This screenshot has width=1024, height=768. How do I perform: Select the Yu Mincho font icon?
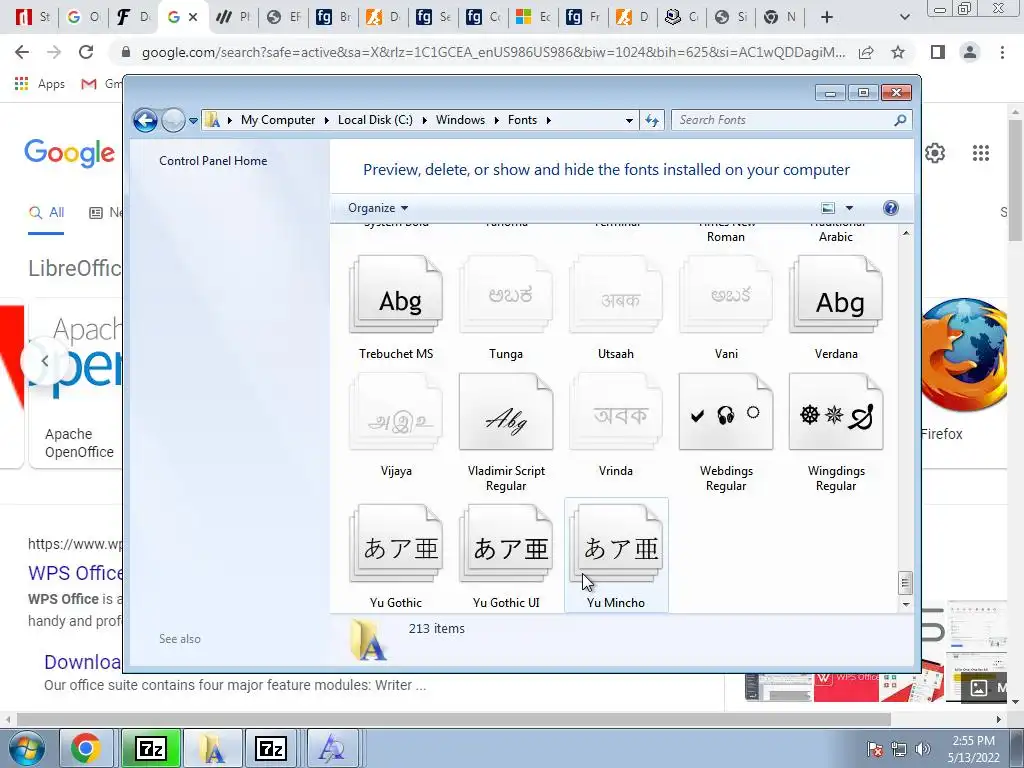point(616,543)
